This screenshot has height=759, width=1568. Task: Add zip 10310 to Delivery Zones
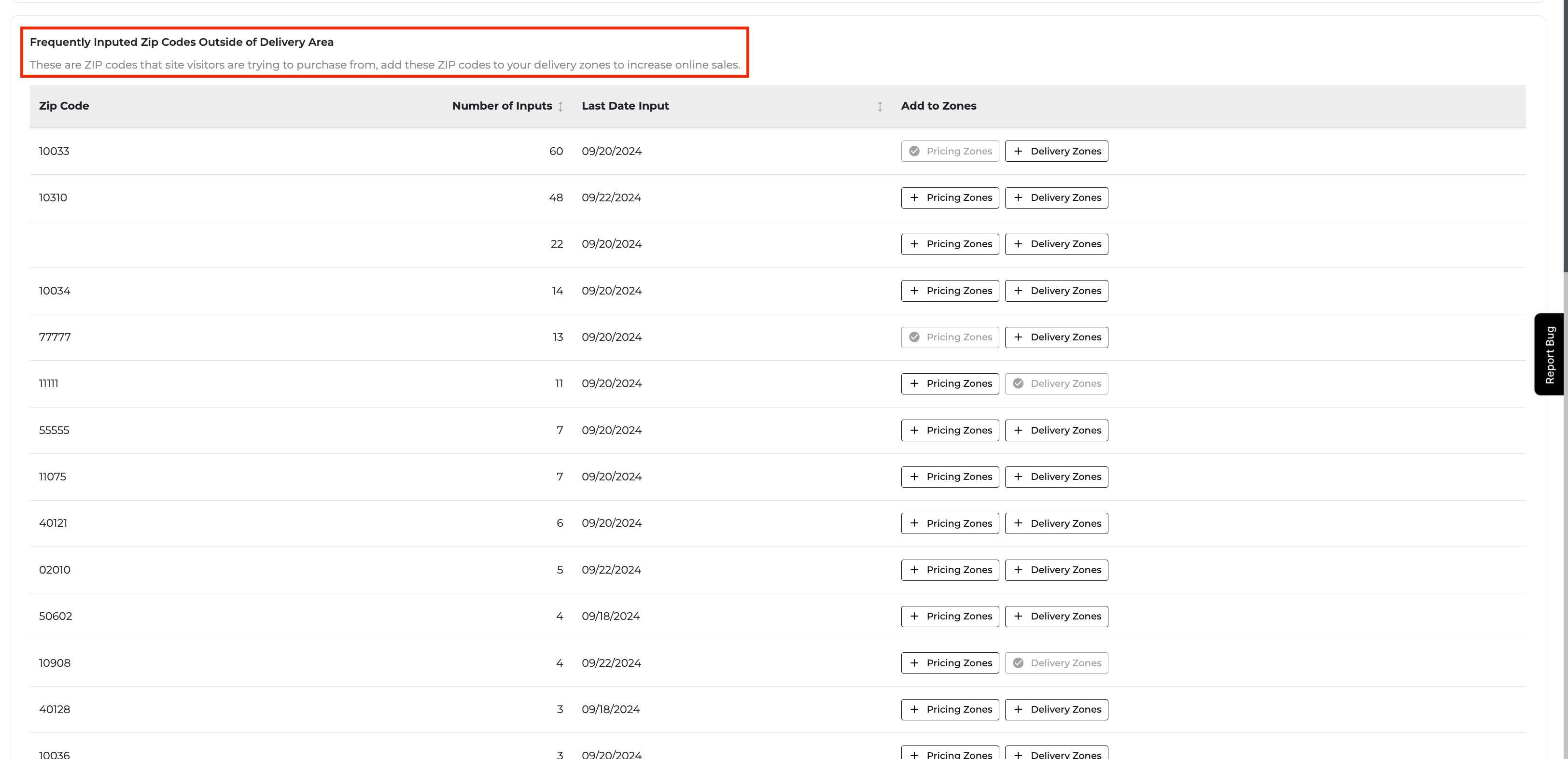tap(1056, 197)
